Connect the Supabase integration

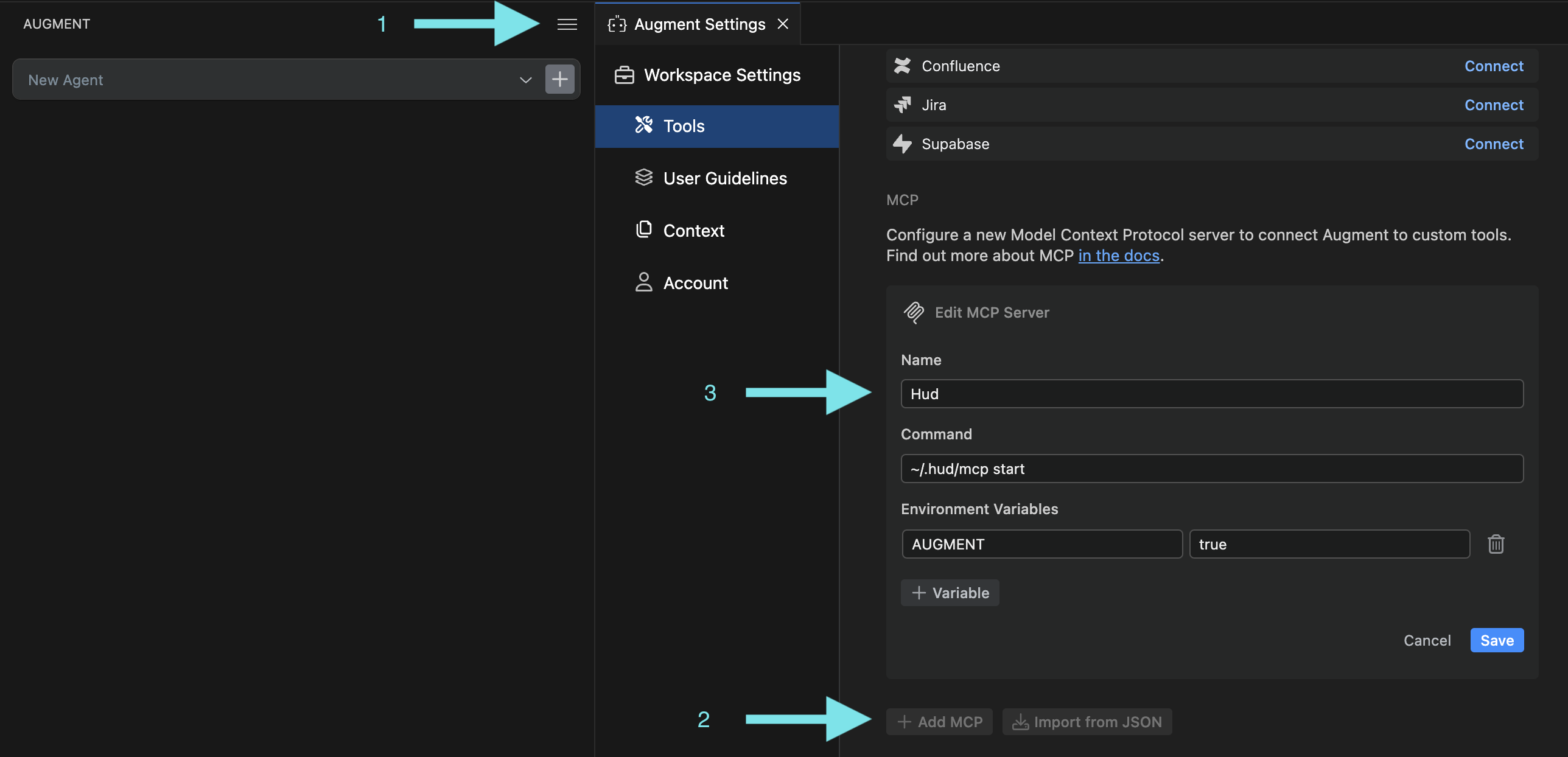(x=1494, y=144)
